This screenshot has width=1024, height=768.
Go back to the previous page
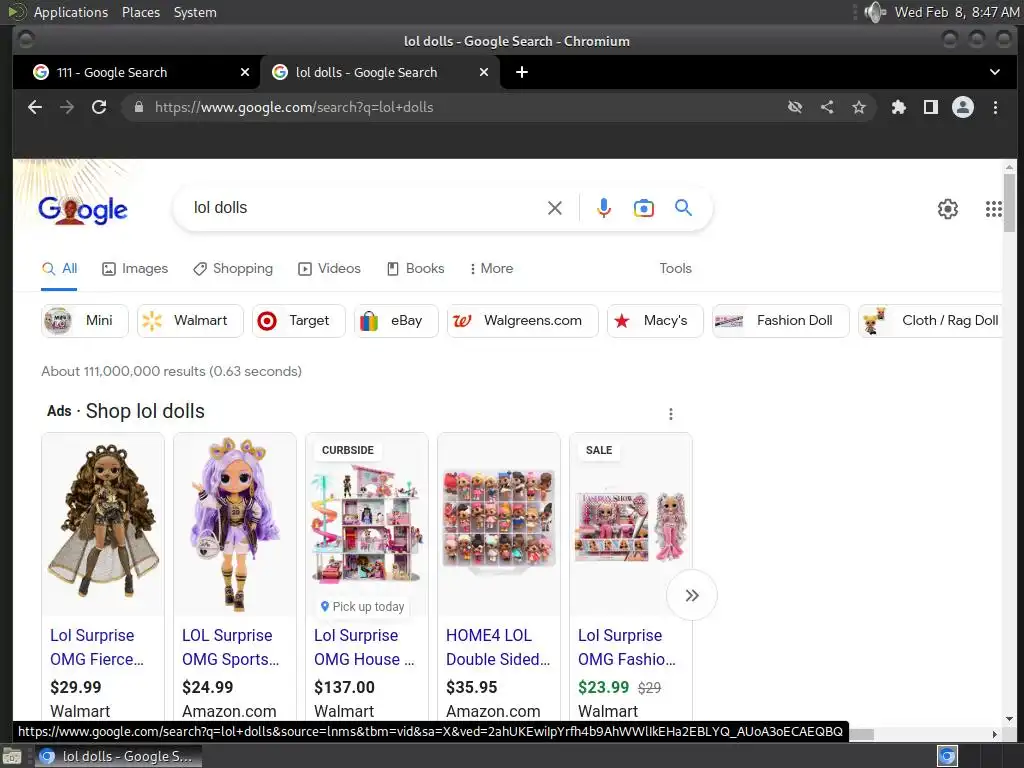[35, 107]
